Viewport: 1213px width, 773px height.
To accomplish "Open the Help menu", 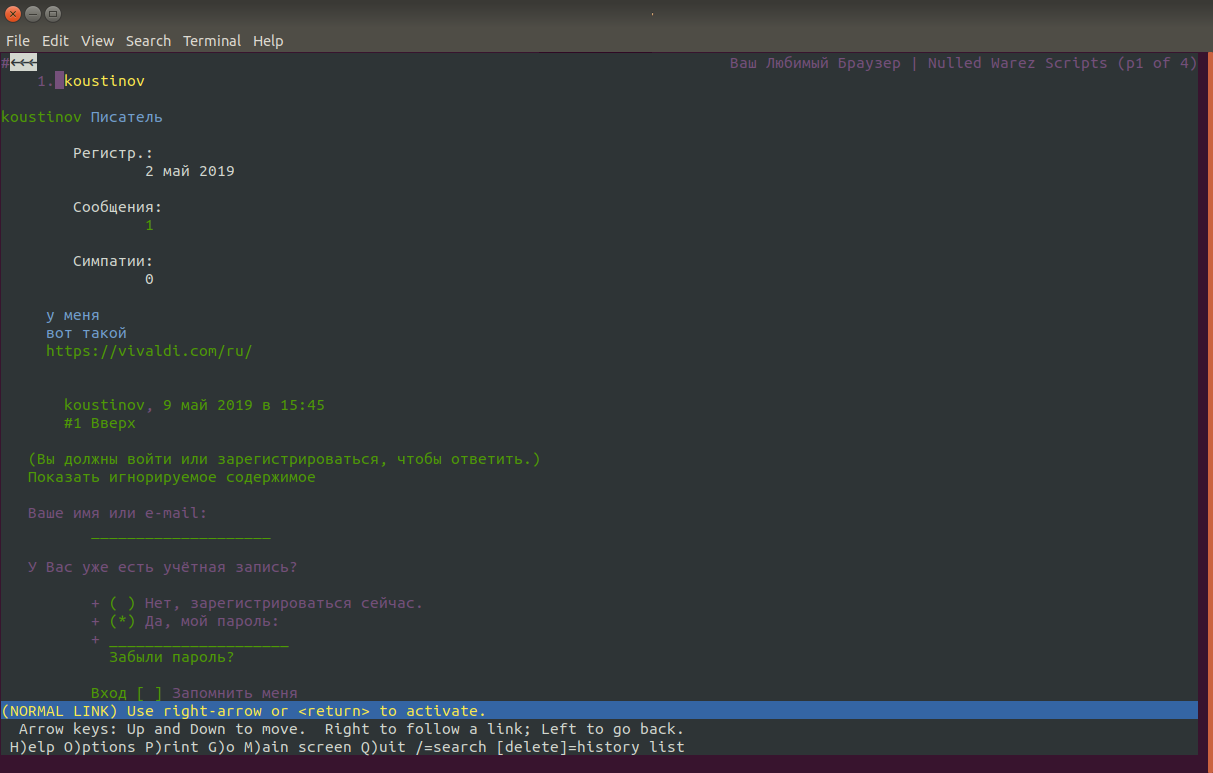I will [x=268, y=41].
